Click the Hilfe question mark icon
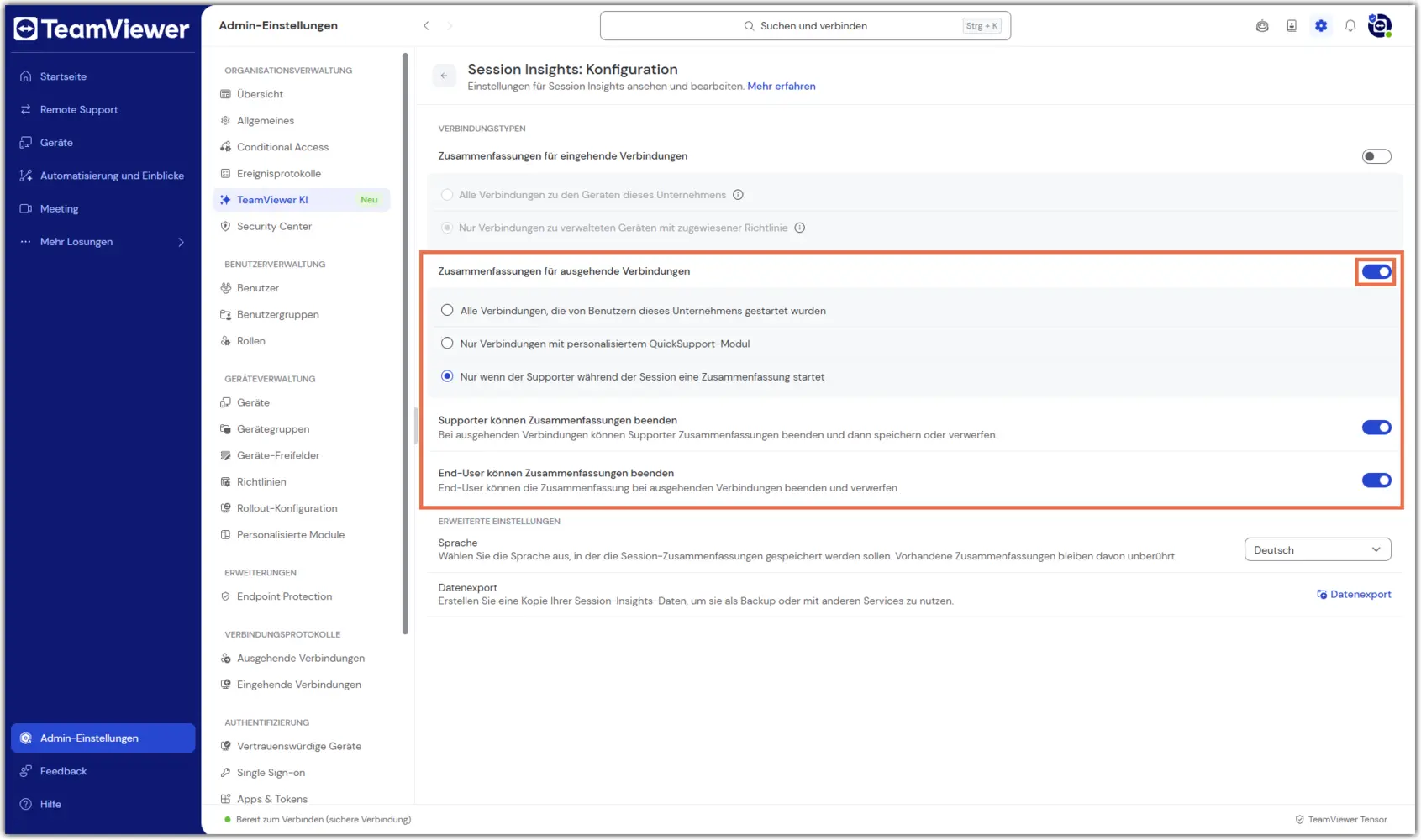This screenshot has width=1421, height=840. pos(25,804)
